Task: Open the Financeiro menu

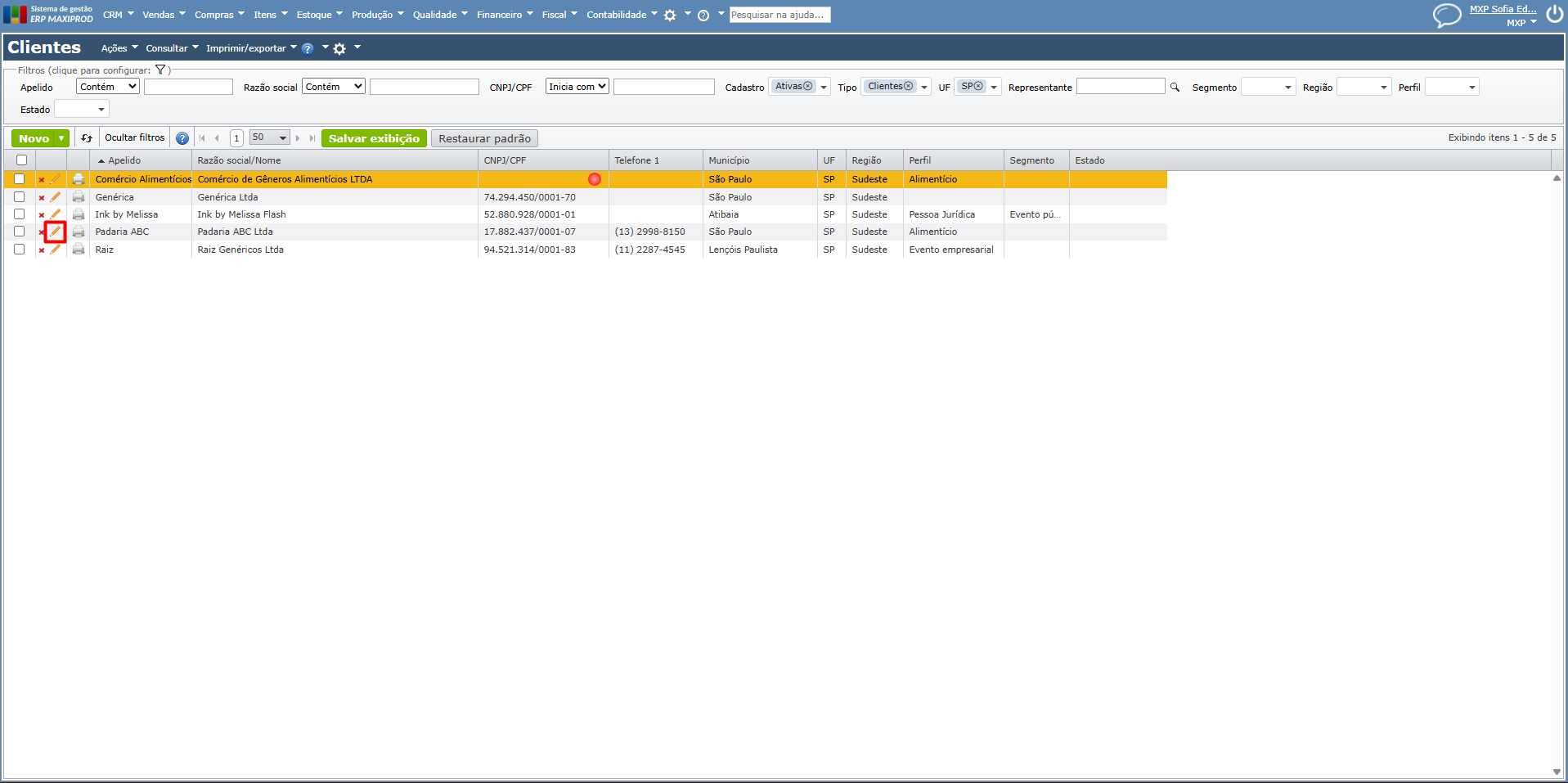Action: (x=505, y=15)
